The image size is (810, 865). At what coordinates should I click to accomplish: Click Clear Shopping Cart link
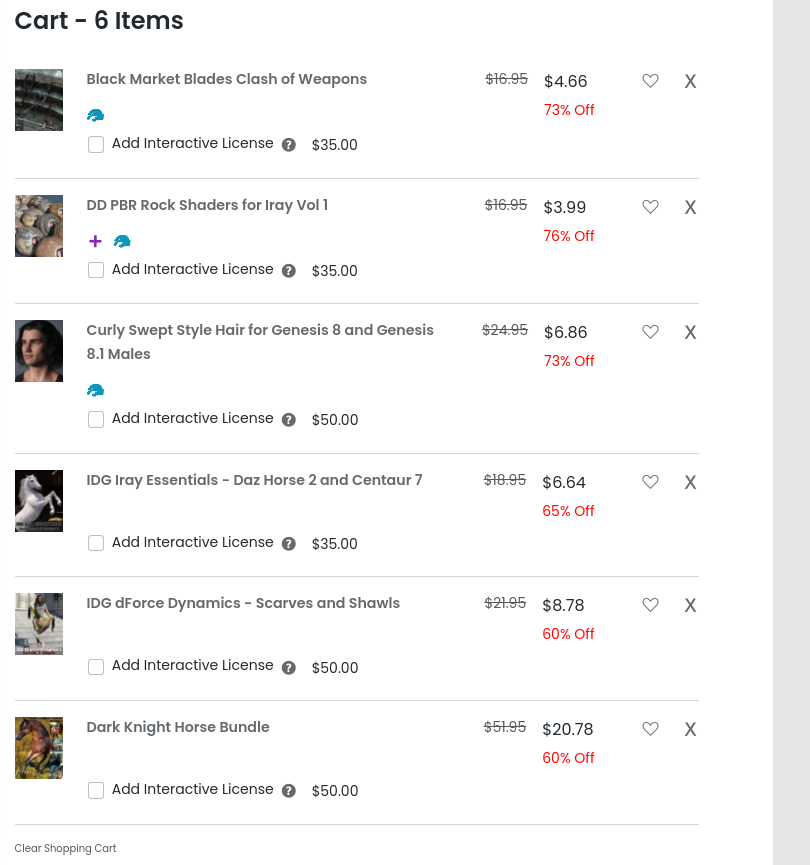tap(65, 848)
